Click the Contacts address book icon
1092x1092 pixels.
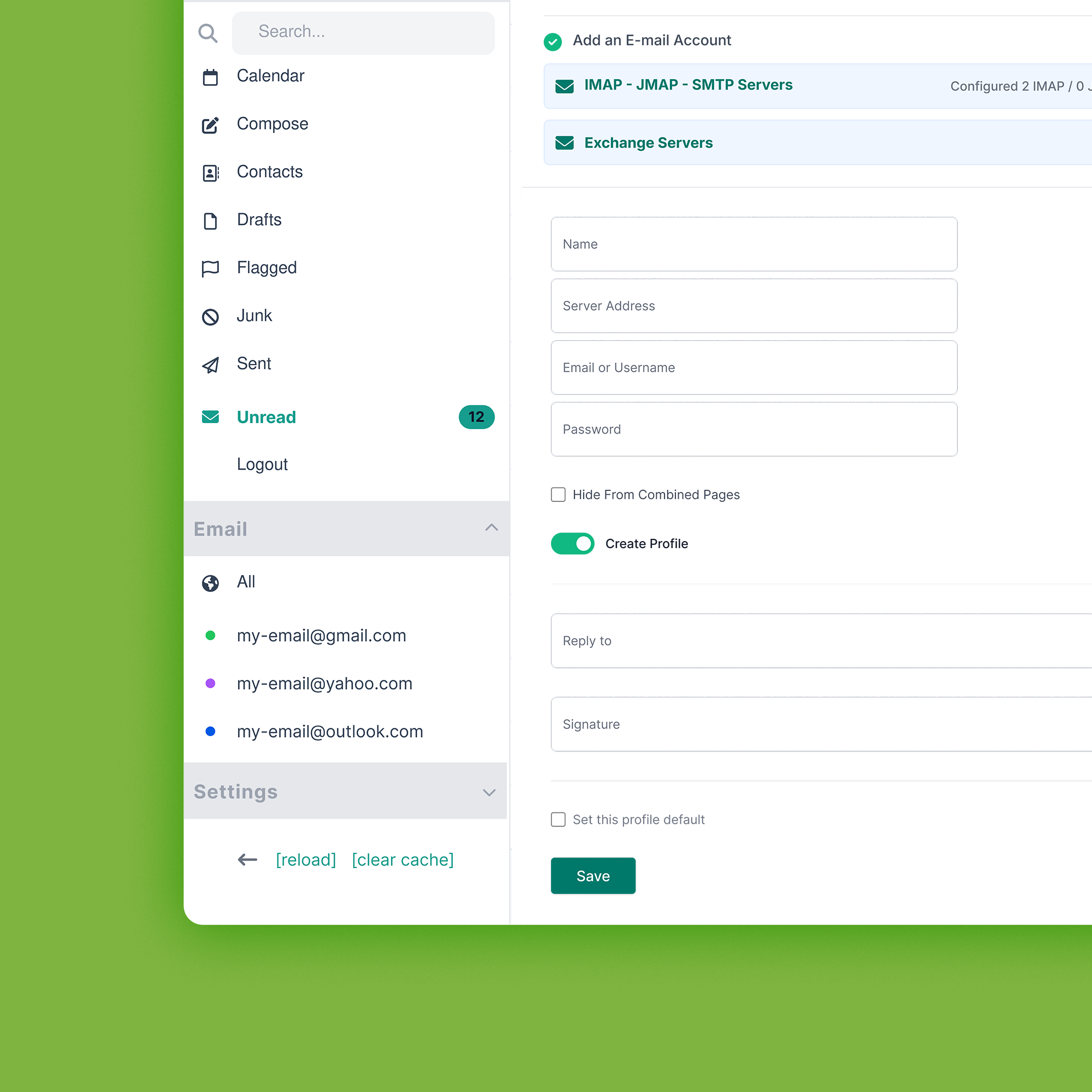coord(210,173)
